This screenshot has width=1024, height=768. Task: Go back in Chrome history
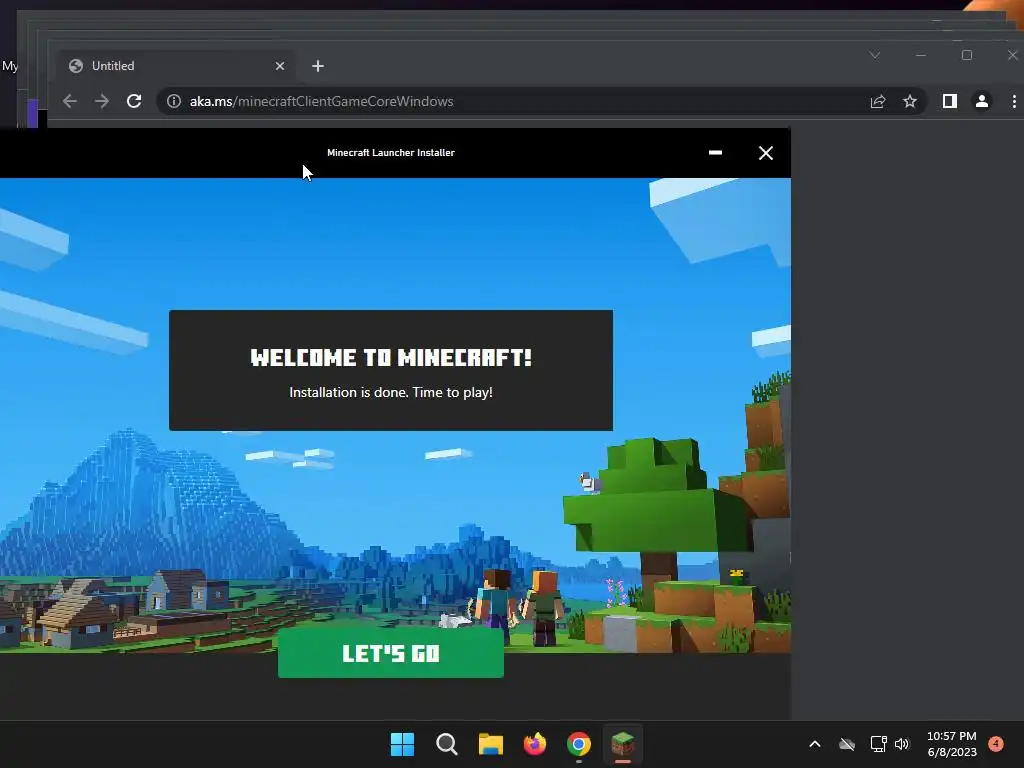click(70, 101)
